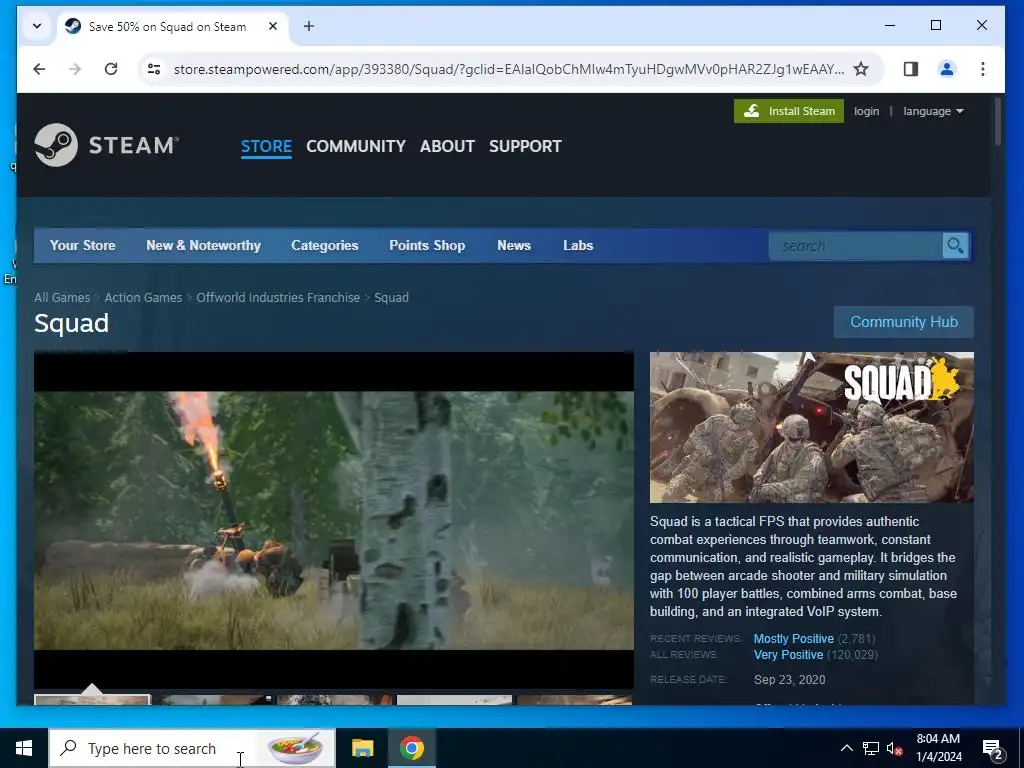This screenshot has height=768, width=1024.
Task: Reload the page with the refresh icon
Action: coord(111,69)
